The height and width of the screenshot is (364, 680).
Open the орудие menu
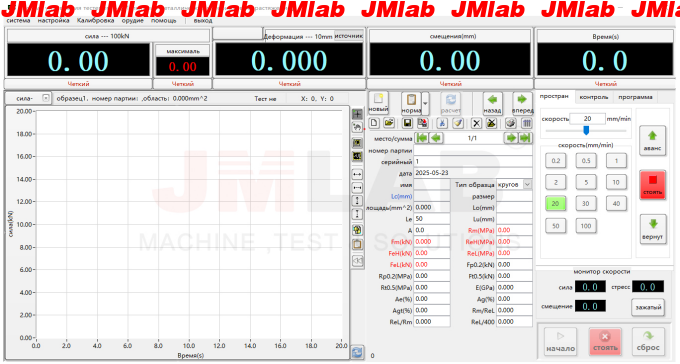(x=132, y=20)
